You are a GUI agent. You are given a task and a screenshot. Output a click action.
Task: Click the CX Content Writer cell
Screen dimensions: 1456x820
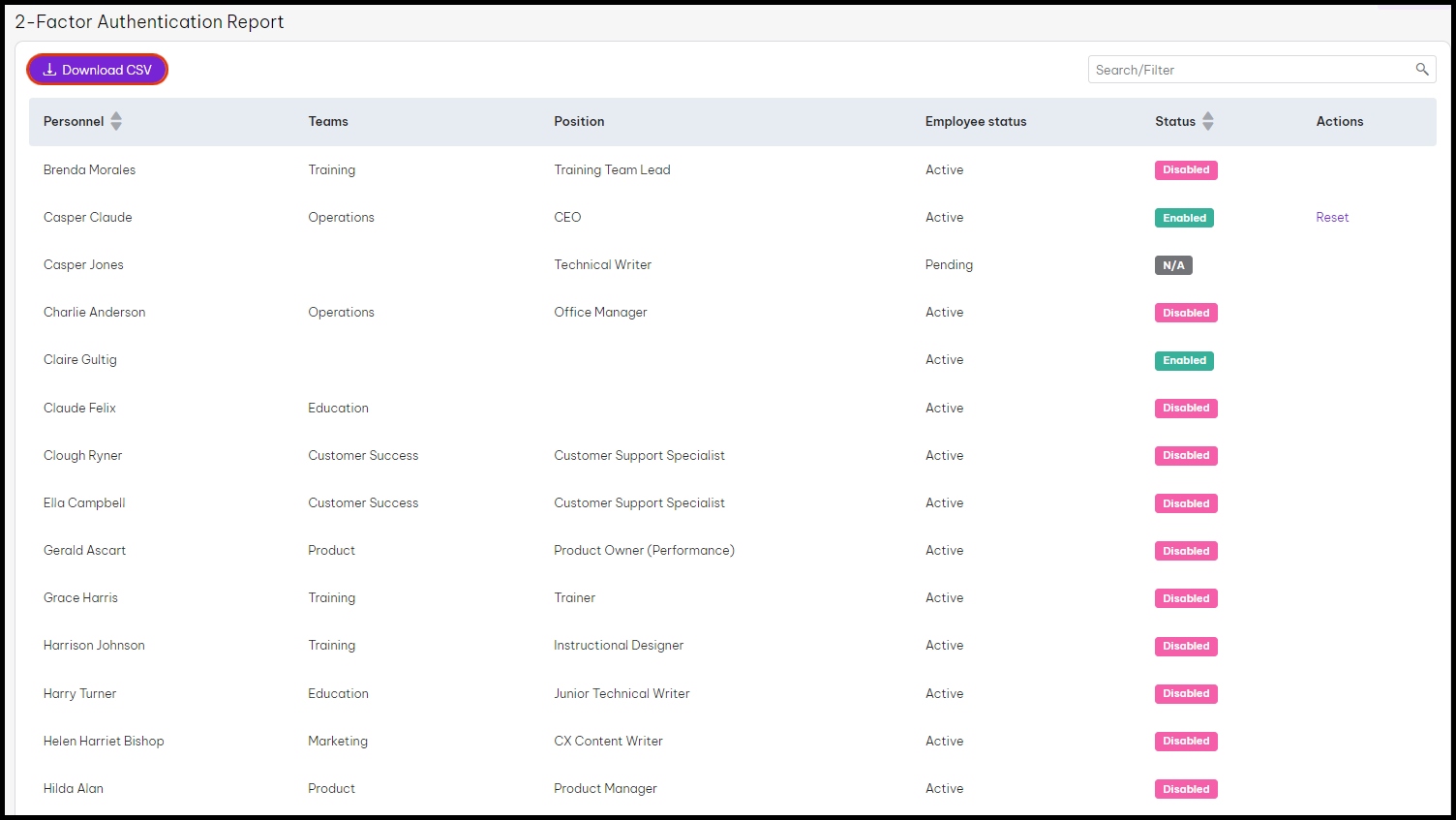[608, 742]
